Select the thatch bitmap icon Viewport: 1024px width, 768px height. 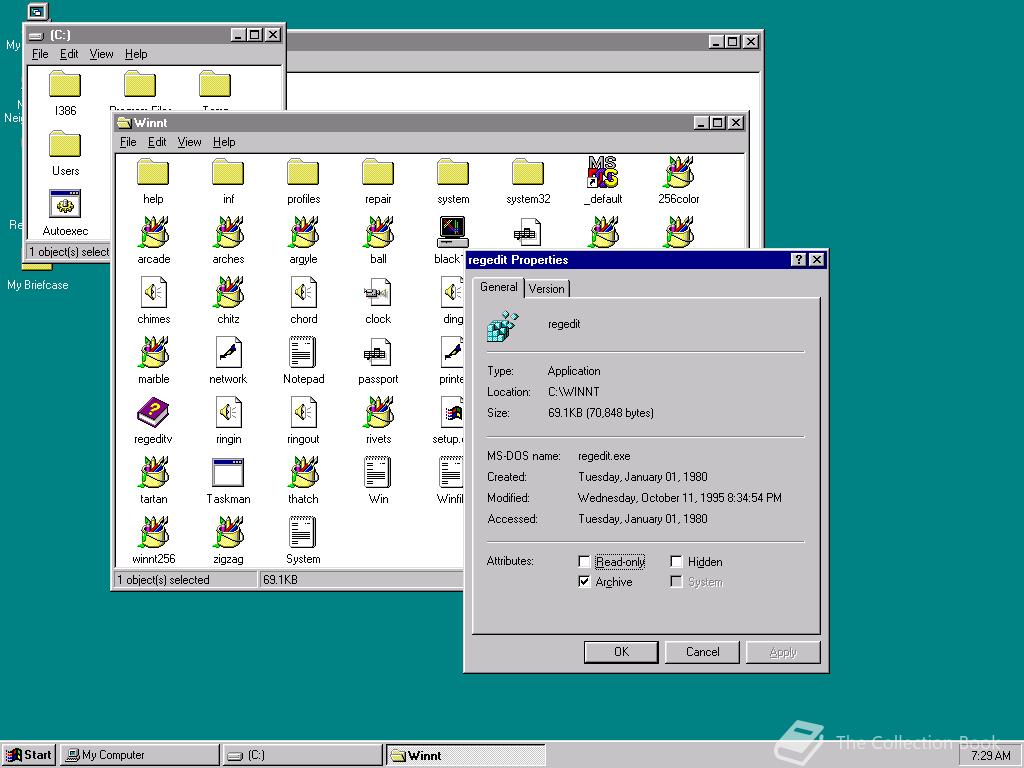coord(304,472)
